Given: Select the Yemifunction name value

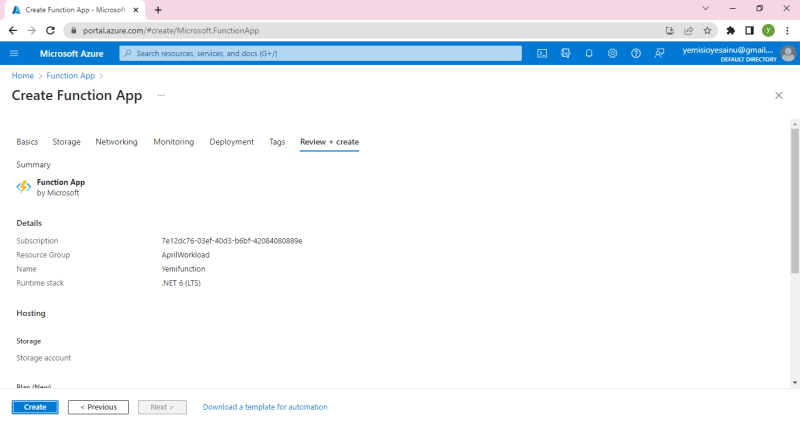Looking at the screenshot, I should (x=183, y=269).
